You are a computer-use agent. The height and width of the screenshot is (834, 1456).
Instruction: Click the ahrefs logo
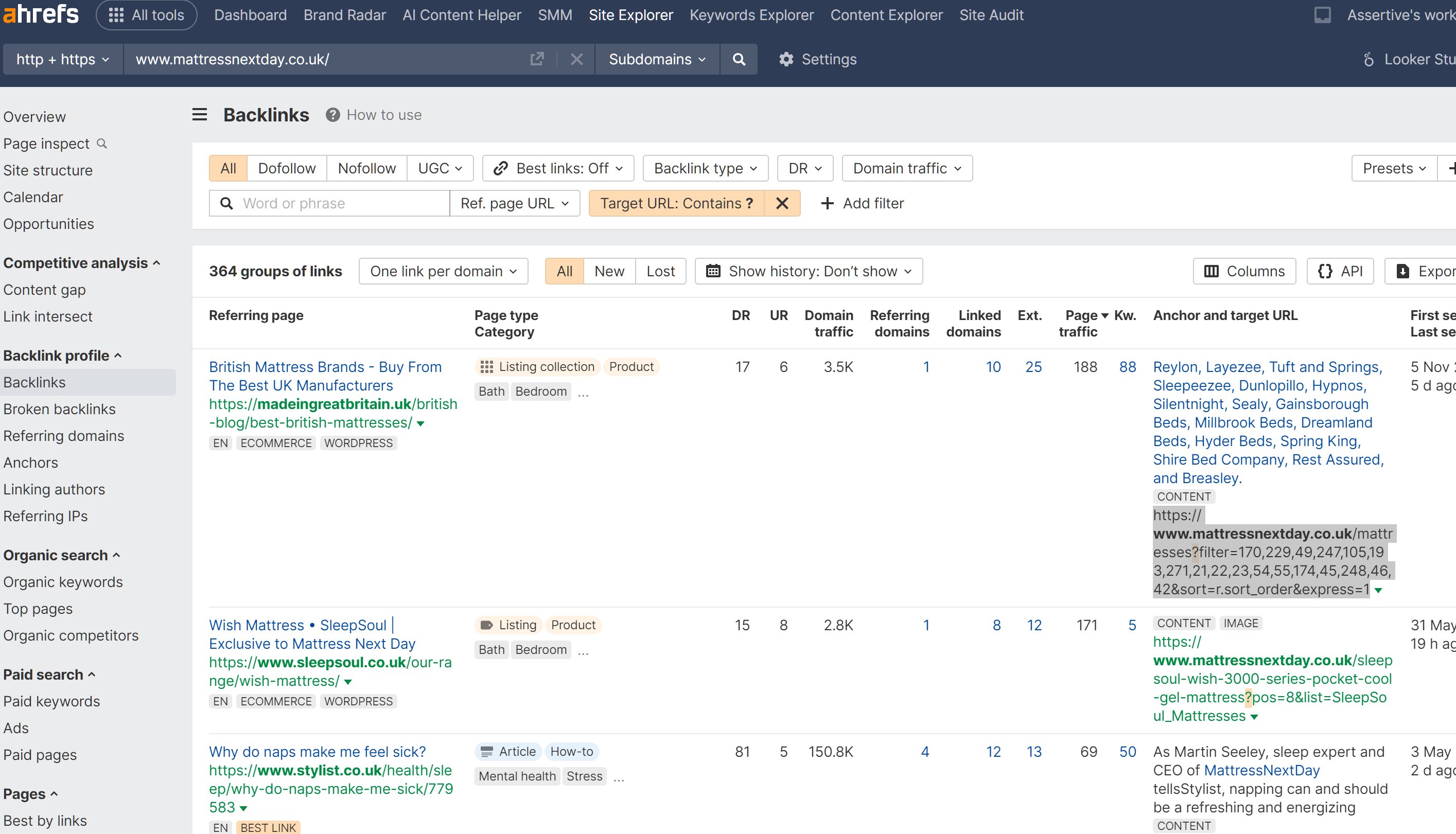(x=40, y=14)
